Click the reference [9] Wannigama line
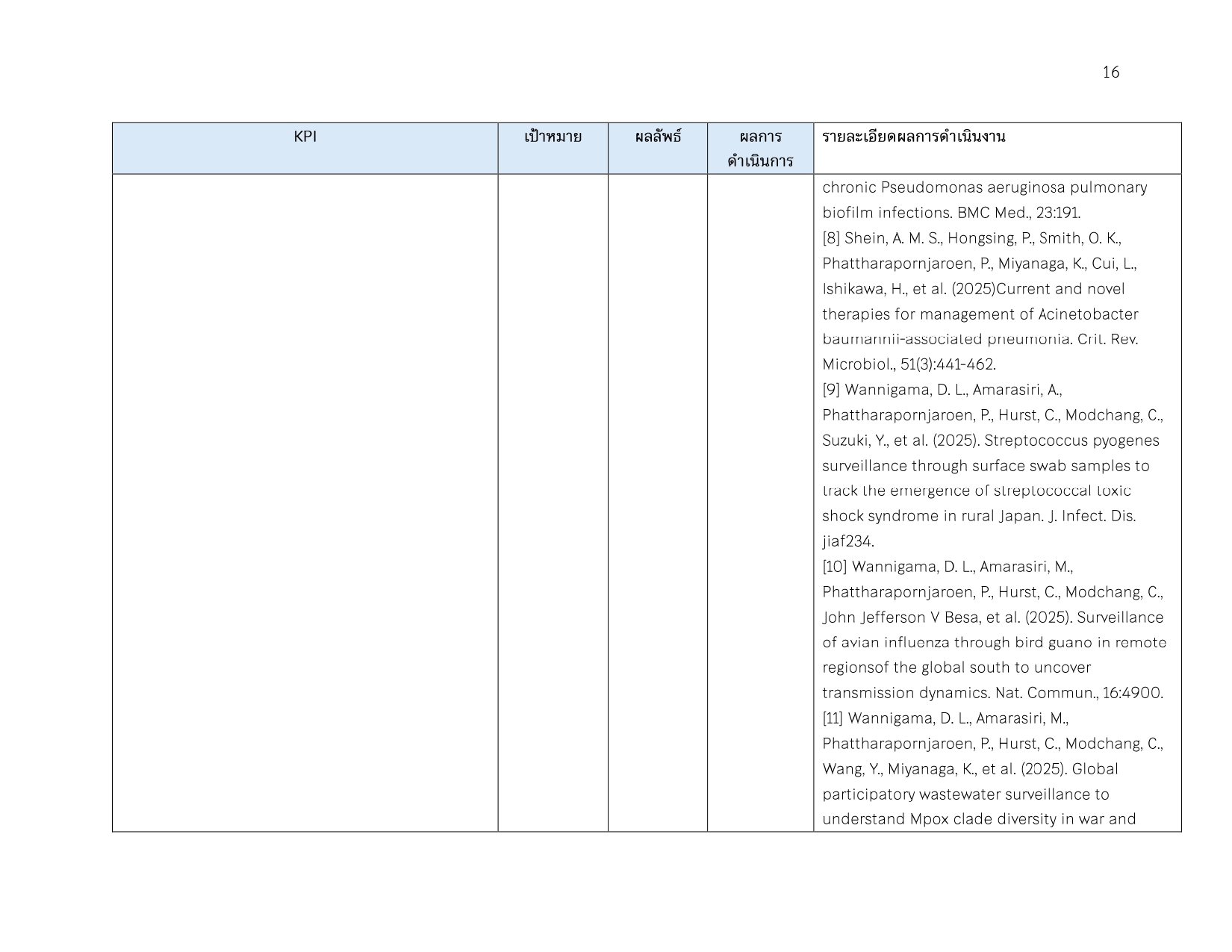This screenshot has height=952, width=1232. 942,390
